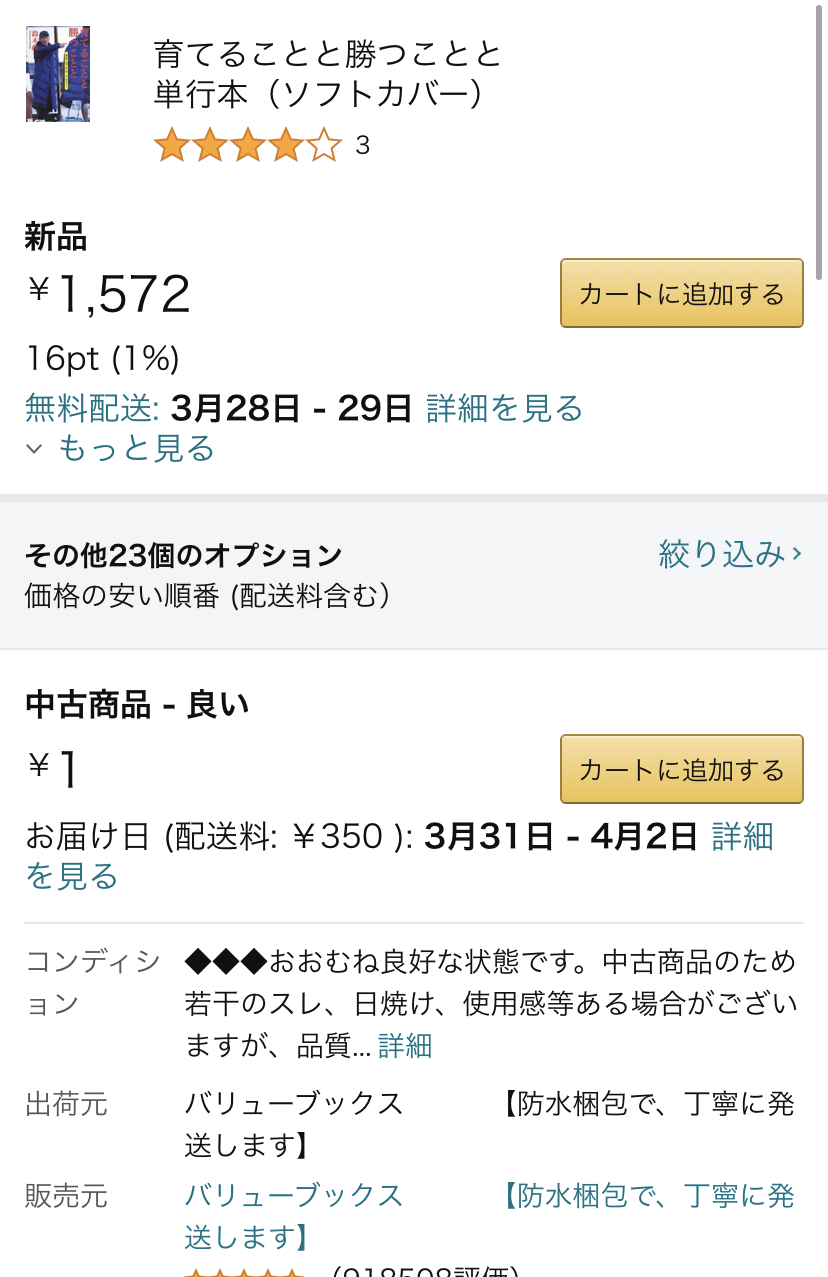Image resolution: width=828 pixels, height=1277 pixels.
Task: Open the 3 reviews count
Action: (x=362, y=146)
